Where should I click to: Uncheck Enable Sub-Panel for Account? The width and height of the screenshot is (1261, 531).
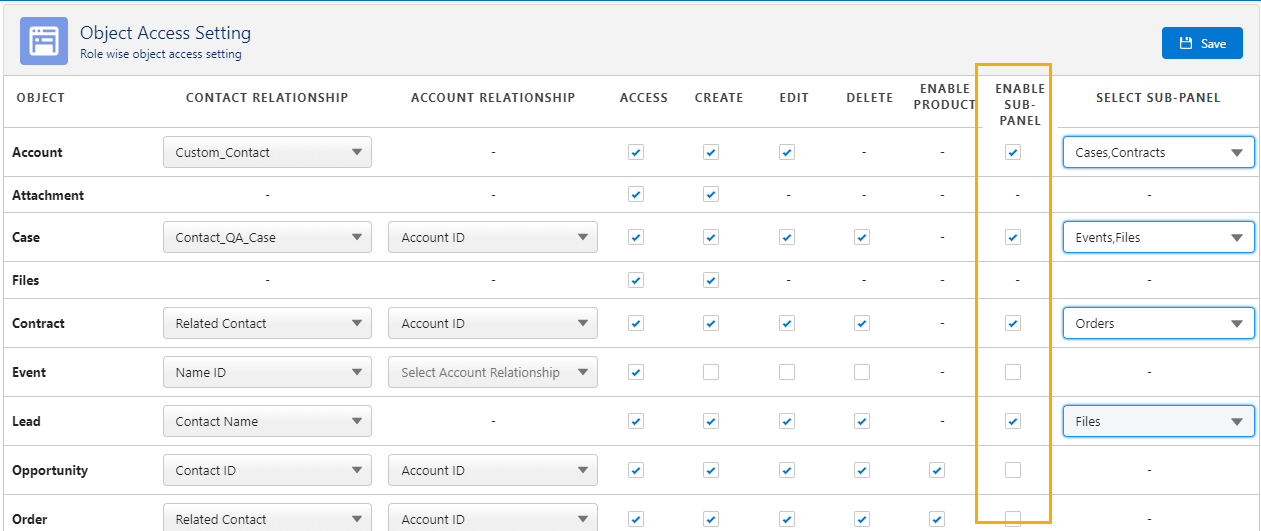pos(1013,152)
